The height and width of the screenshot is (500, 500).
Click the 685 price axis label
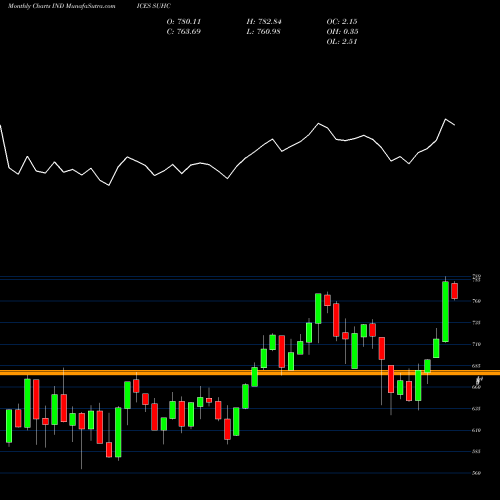click(x=476, y=366)
